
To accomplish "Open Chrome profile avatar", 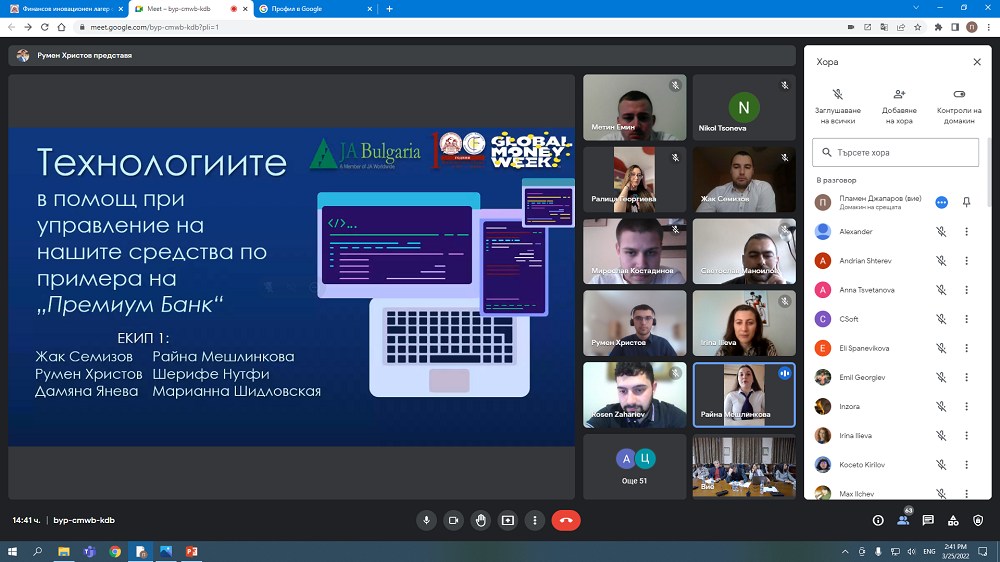I will [x=971, y=27].
